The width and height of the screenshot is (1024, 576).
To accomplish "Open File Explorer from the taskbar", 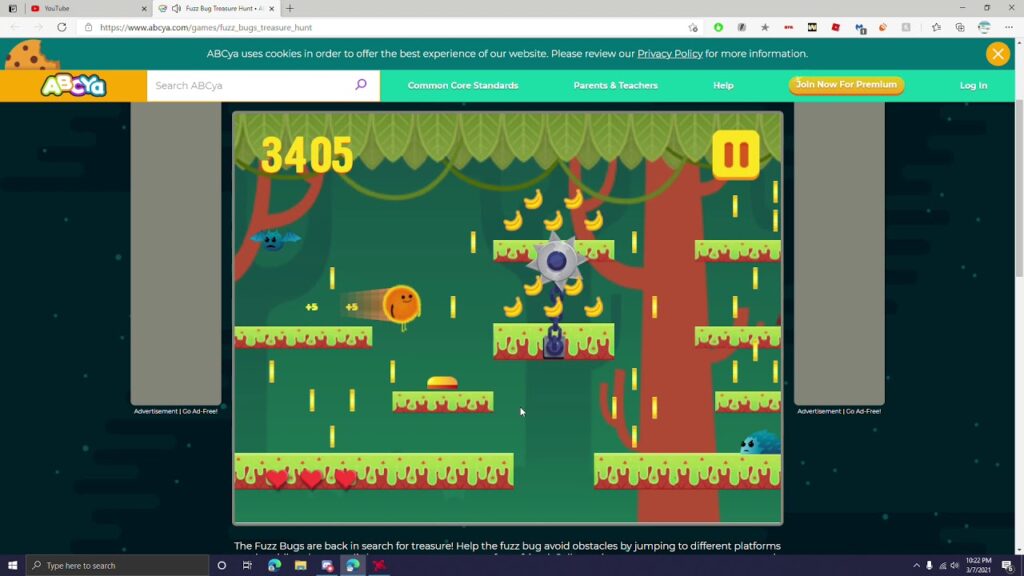I will [x=300, y=566].
